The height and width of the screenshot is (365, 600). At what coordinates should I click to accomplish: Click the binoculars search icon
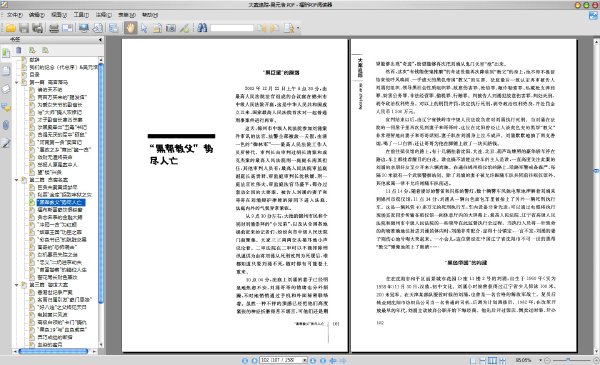(x=202, y=28)
